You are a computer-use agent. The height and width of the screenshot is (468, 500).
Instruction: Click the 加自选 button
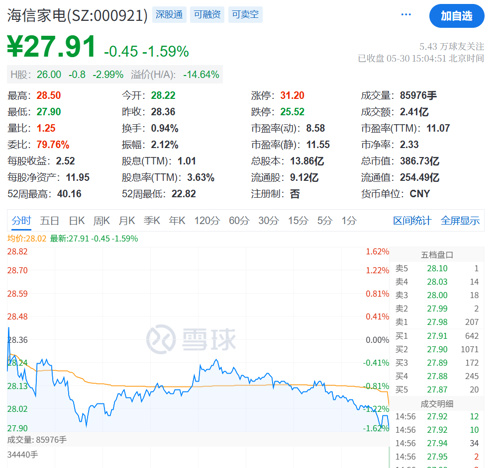[457, 16]
